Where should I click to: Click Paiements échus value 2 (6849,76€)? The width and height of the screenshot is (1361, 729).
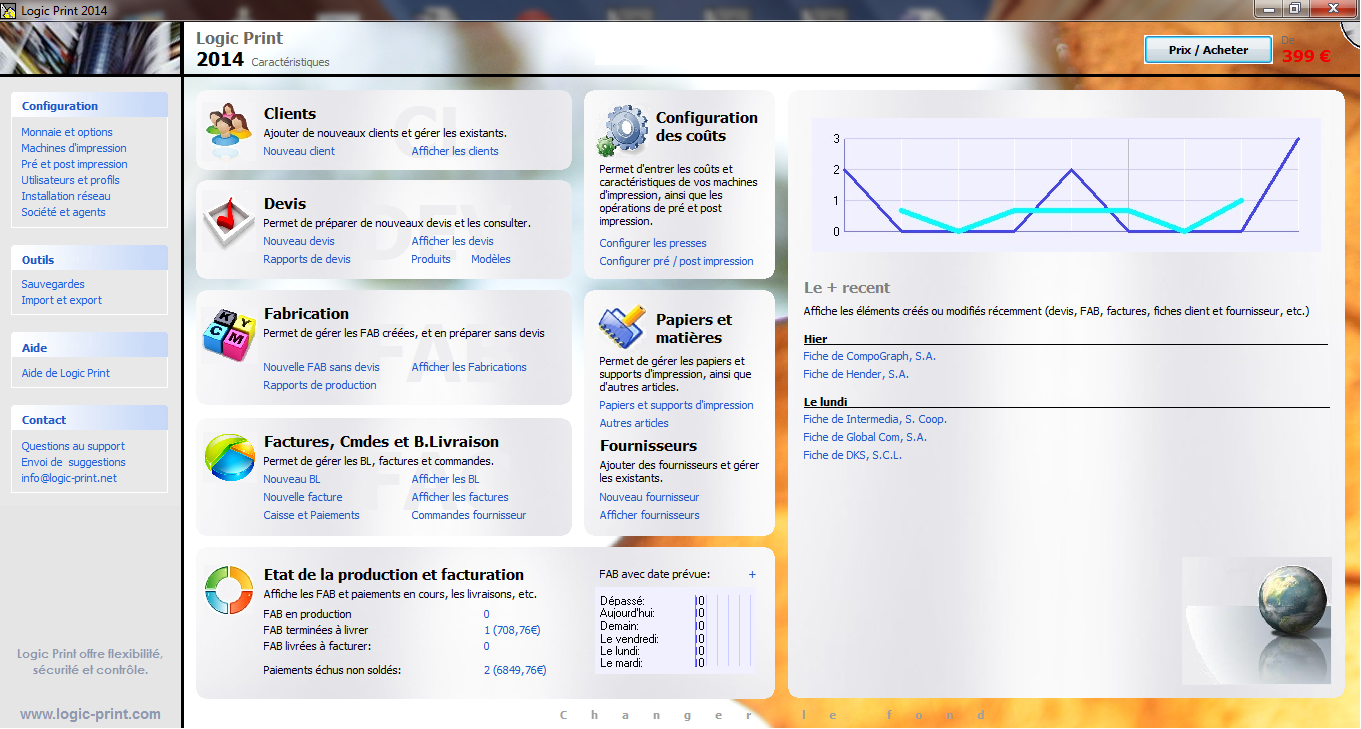[x=515, y=669]
